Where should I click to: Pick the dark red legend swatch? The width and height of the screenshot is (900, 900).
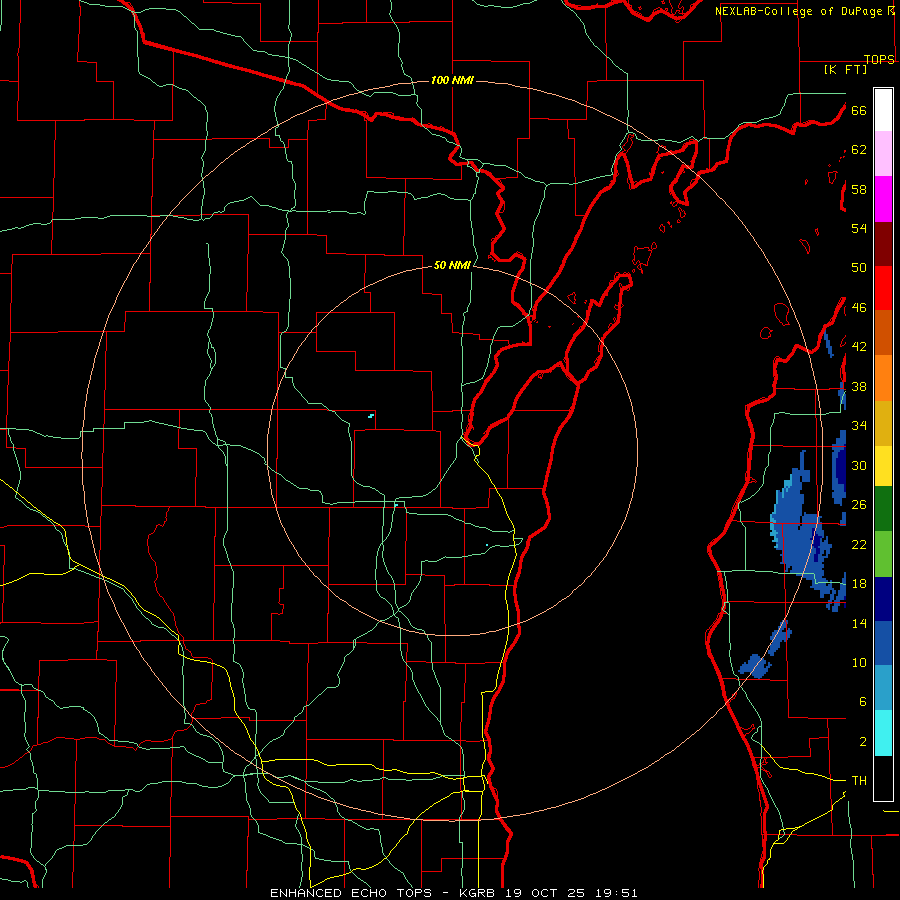(883, 244)
